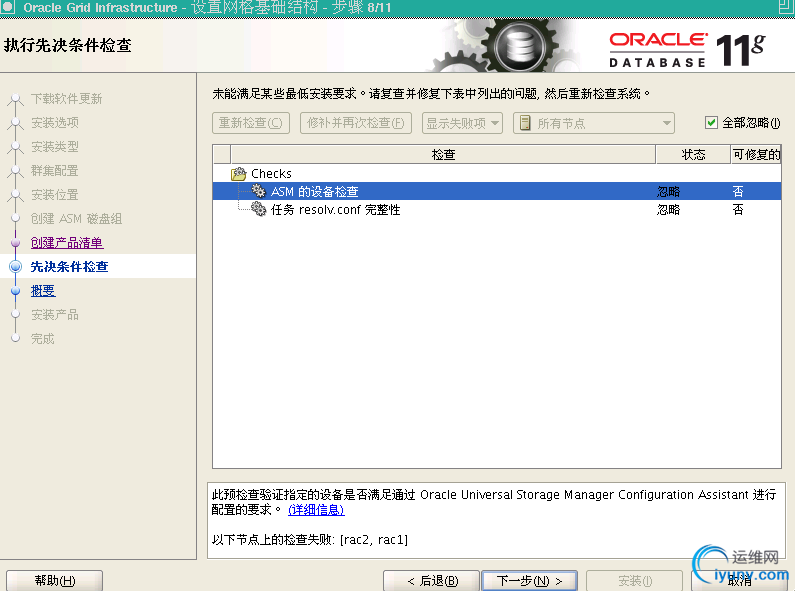
Task: Click 否 in the ASM 的设备检查 row
Action: (x=738, y=192)
